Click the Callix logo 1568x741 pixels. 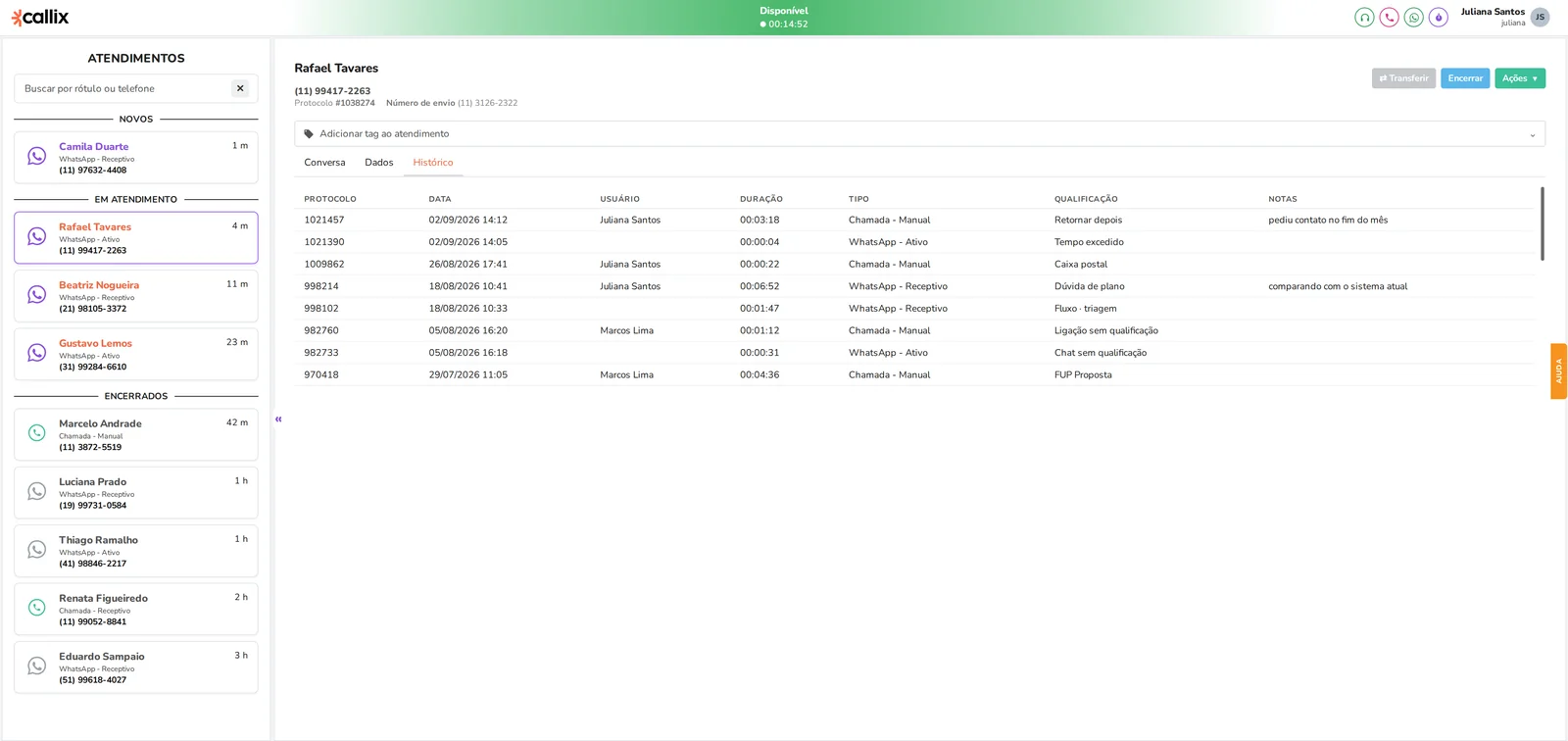tap(40, 17)
